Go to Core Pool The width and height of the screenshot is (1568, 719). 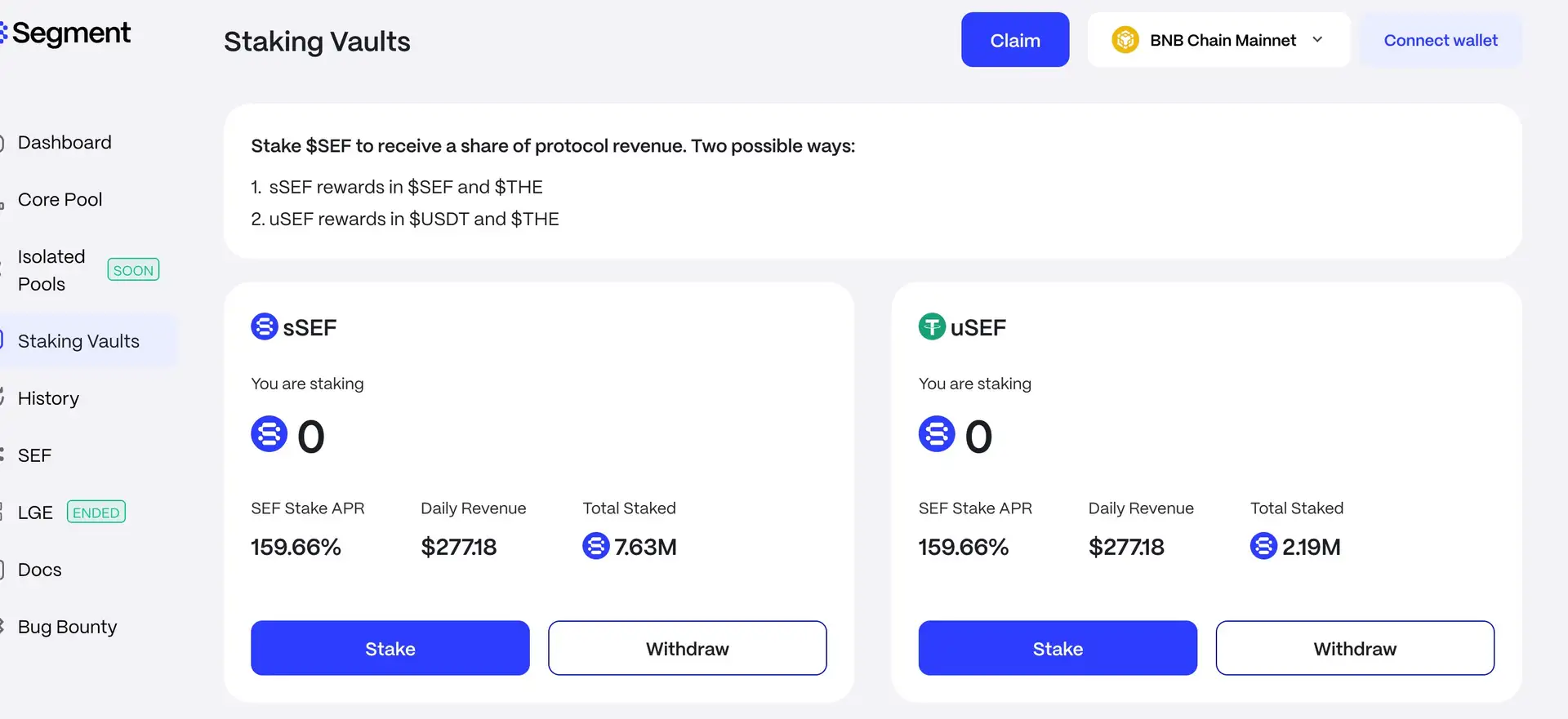tap(60, 200)
